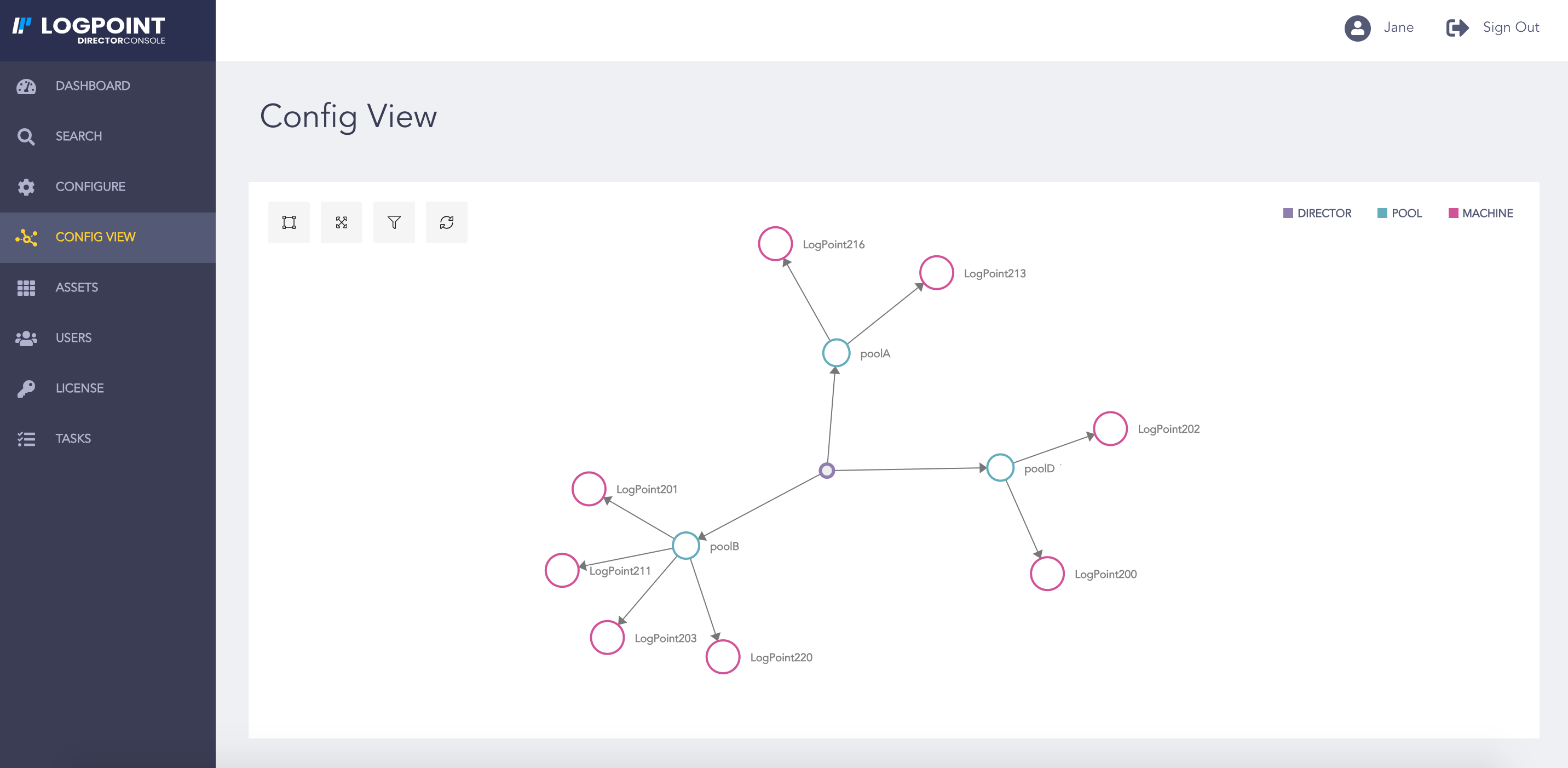Screen dimensions: 1568x768
Task: Toggle the POOL legend entry
Action: (x=1399, y=213)
